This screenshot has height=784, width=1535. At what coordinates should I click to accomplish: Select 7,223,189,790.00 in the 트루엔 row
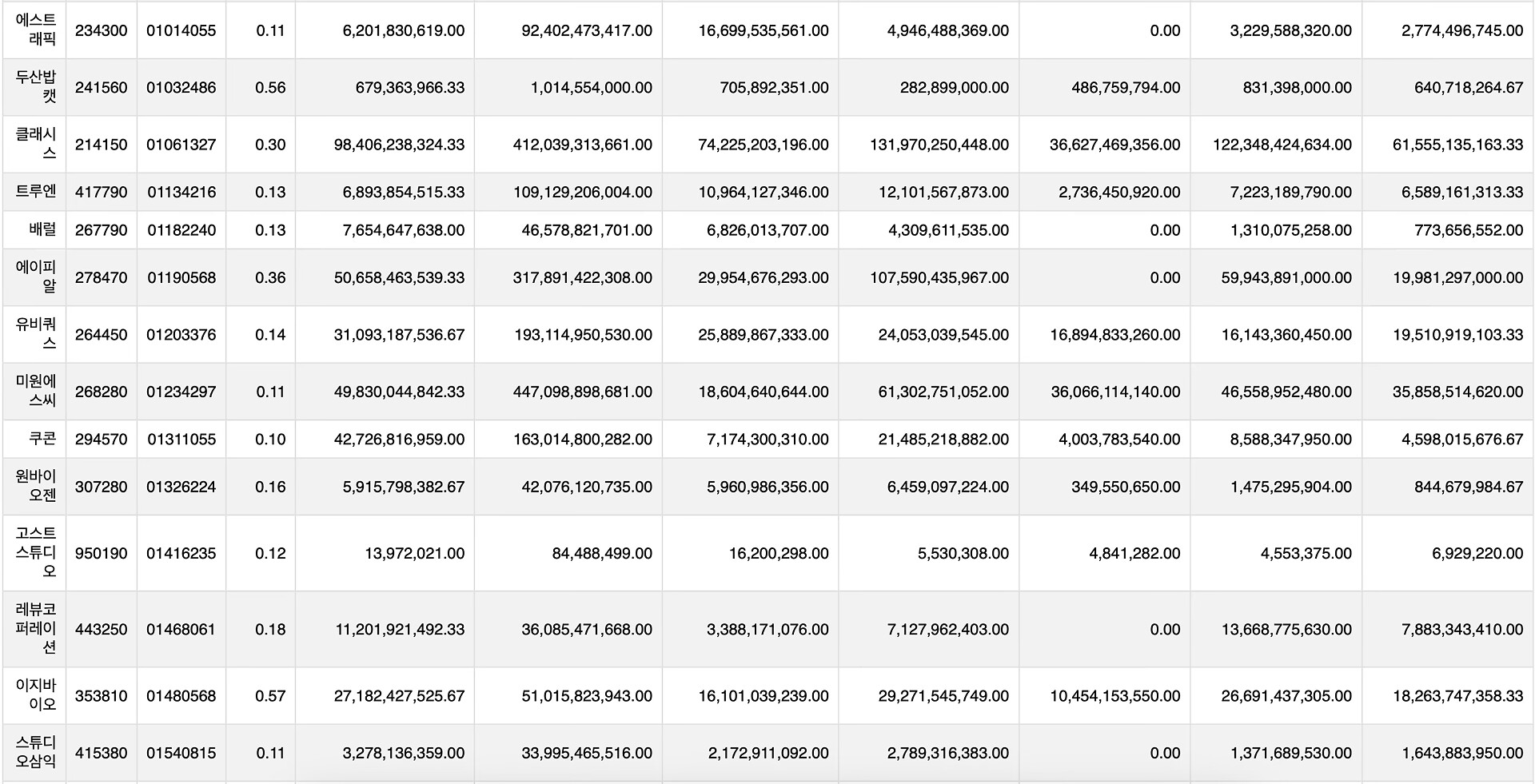(1290, 192)
